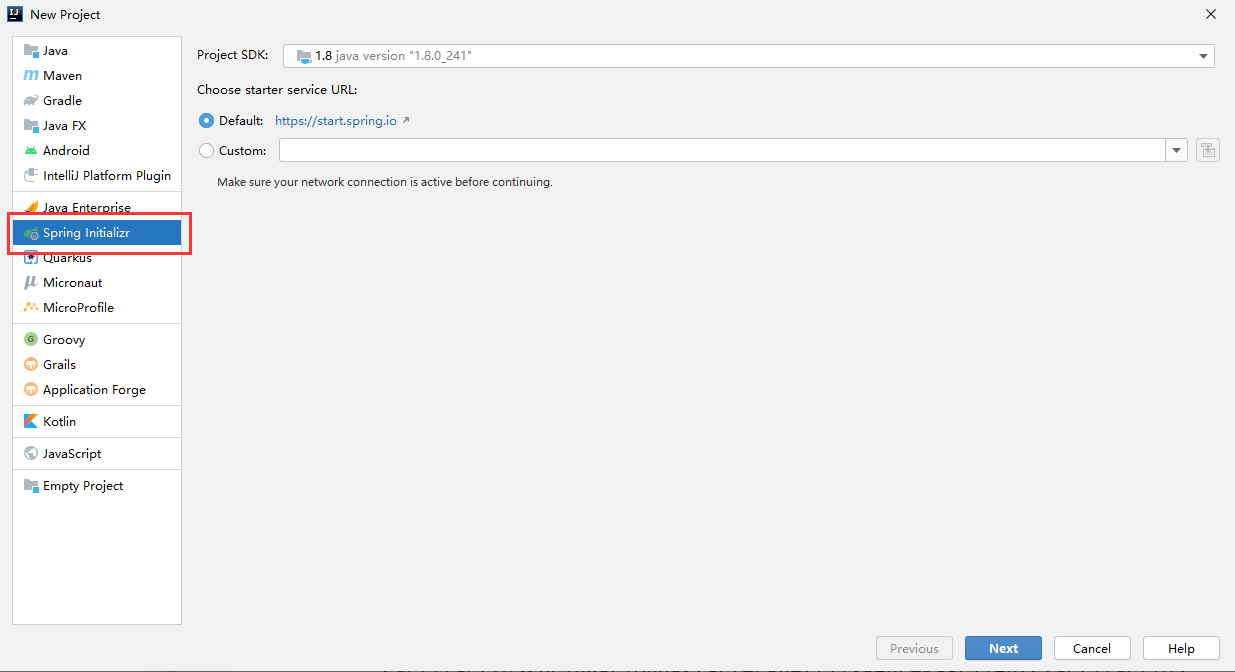Viewport: 1235px width, 672px height.
Task: Click the Empty Project folder icon
Action: point(30,485)
